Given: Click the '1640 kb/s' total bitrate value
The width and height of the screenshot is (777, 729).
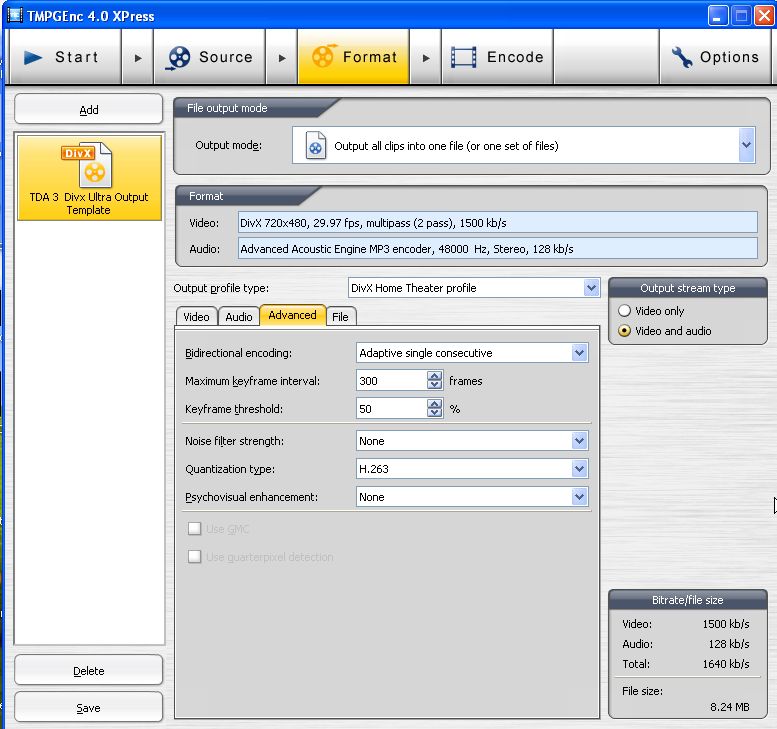Looking at the screenshot, I should (726, 664).
